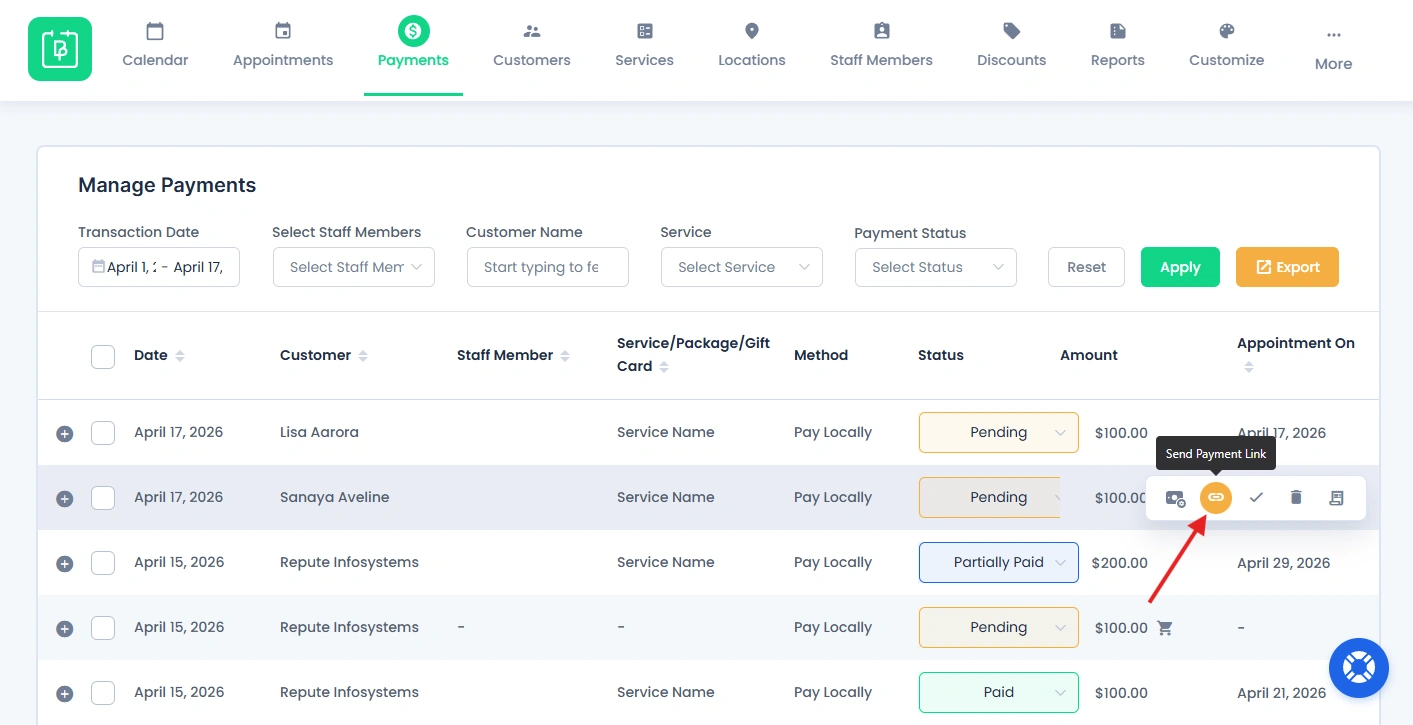Open the Select Staff Members dropdown

click(353, 267)
